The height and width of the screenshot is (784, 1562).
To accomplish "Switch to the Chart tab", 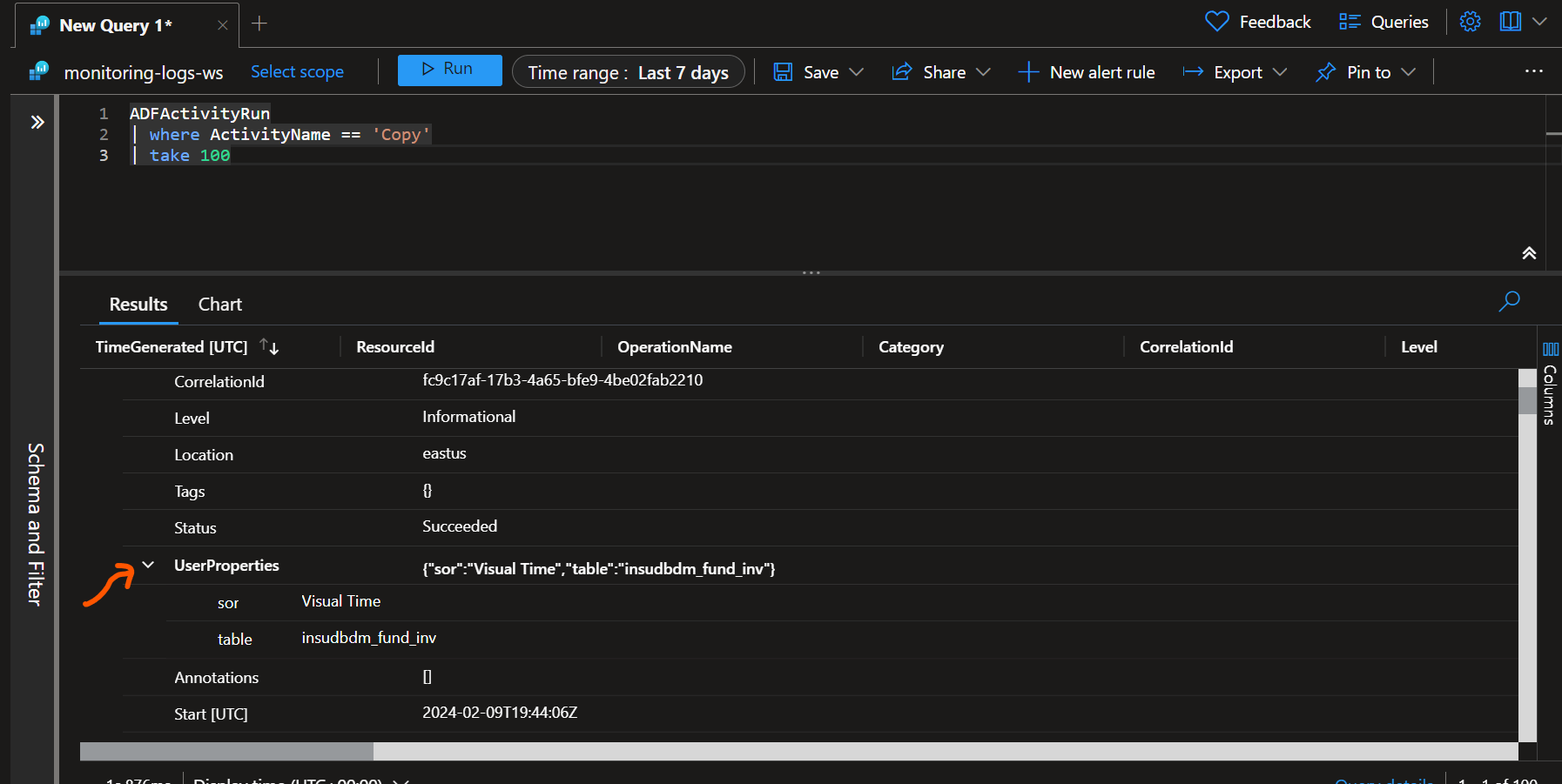I will (219, 304).
